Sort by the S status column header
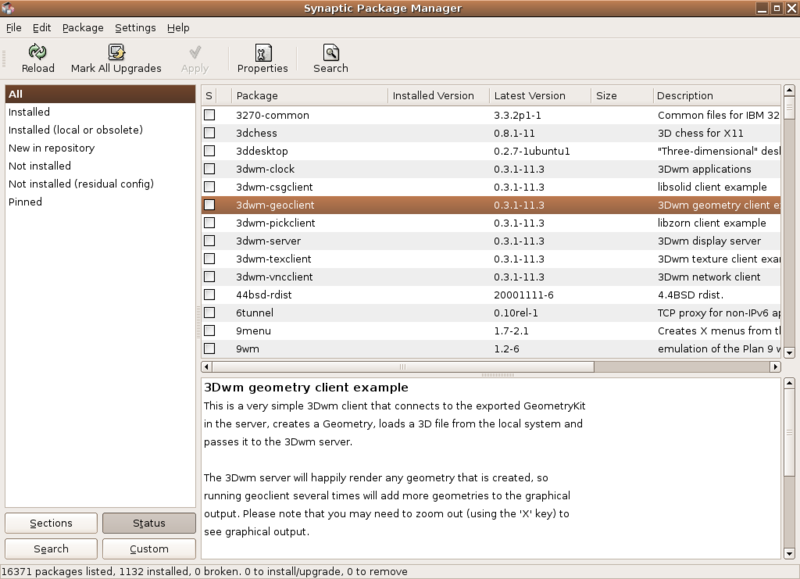 [x=209, y=95]
